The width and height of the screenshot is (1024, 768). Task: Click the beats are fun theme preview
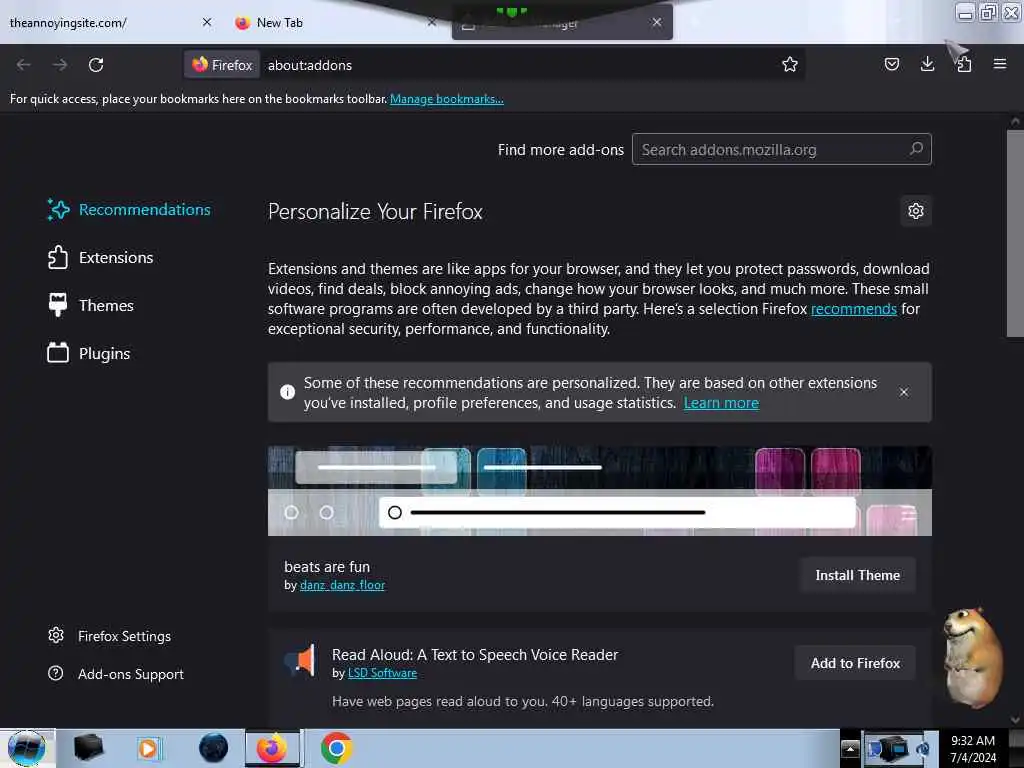600,490
